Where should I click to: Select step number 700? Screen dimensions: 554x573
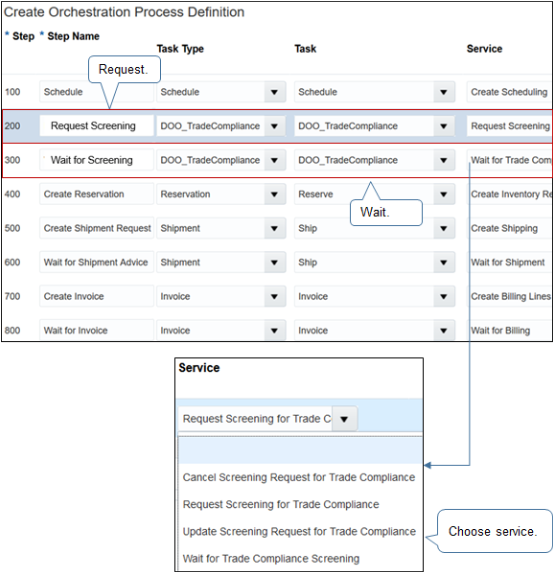[12, 296]
